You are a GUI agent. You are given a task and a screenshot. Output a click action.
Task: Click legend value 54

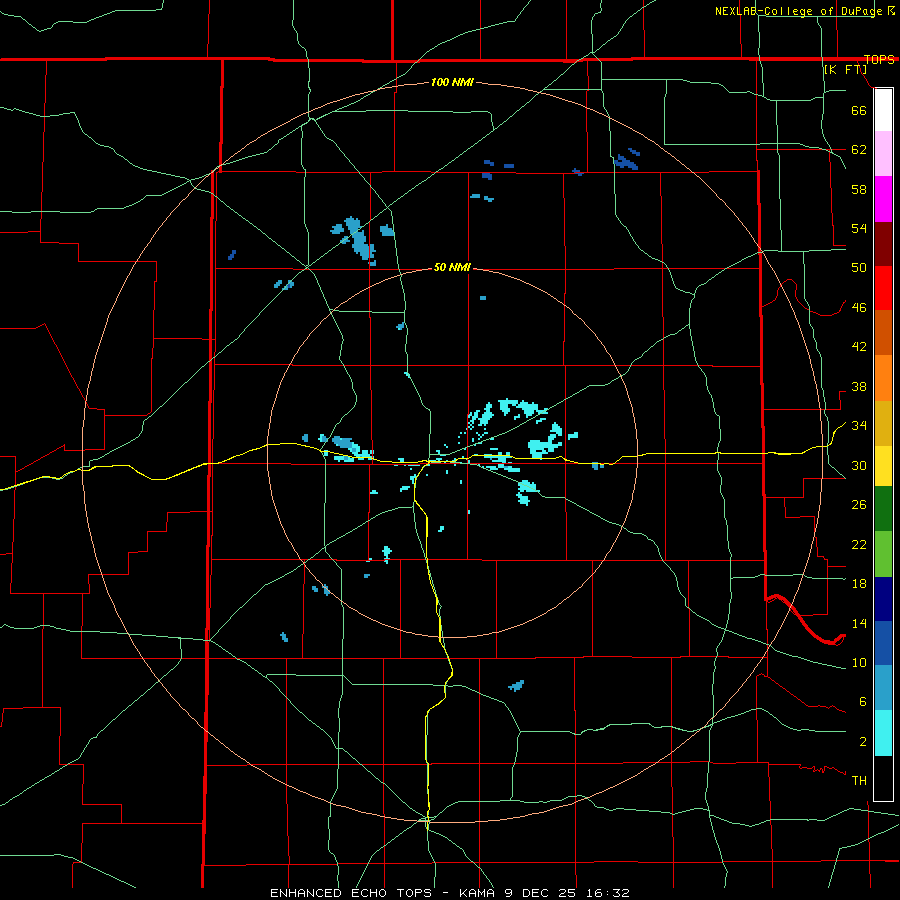tap(859, 228)
